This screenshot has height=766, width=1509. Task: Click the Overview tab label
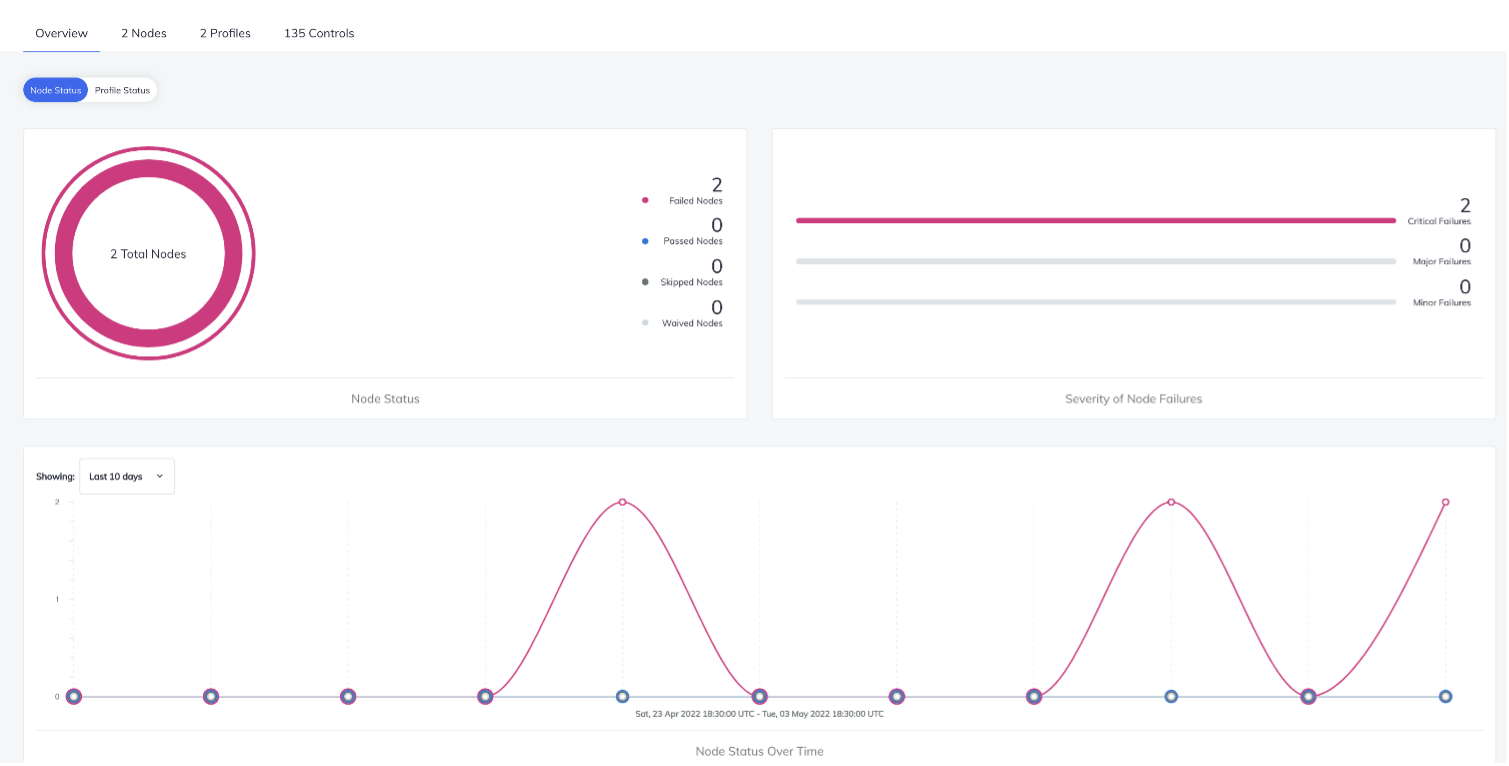pos(60,33)
